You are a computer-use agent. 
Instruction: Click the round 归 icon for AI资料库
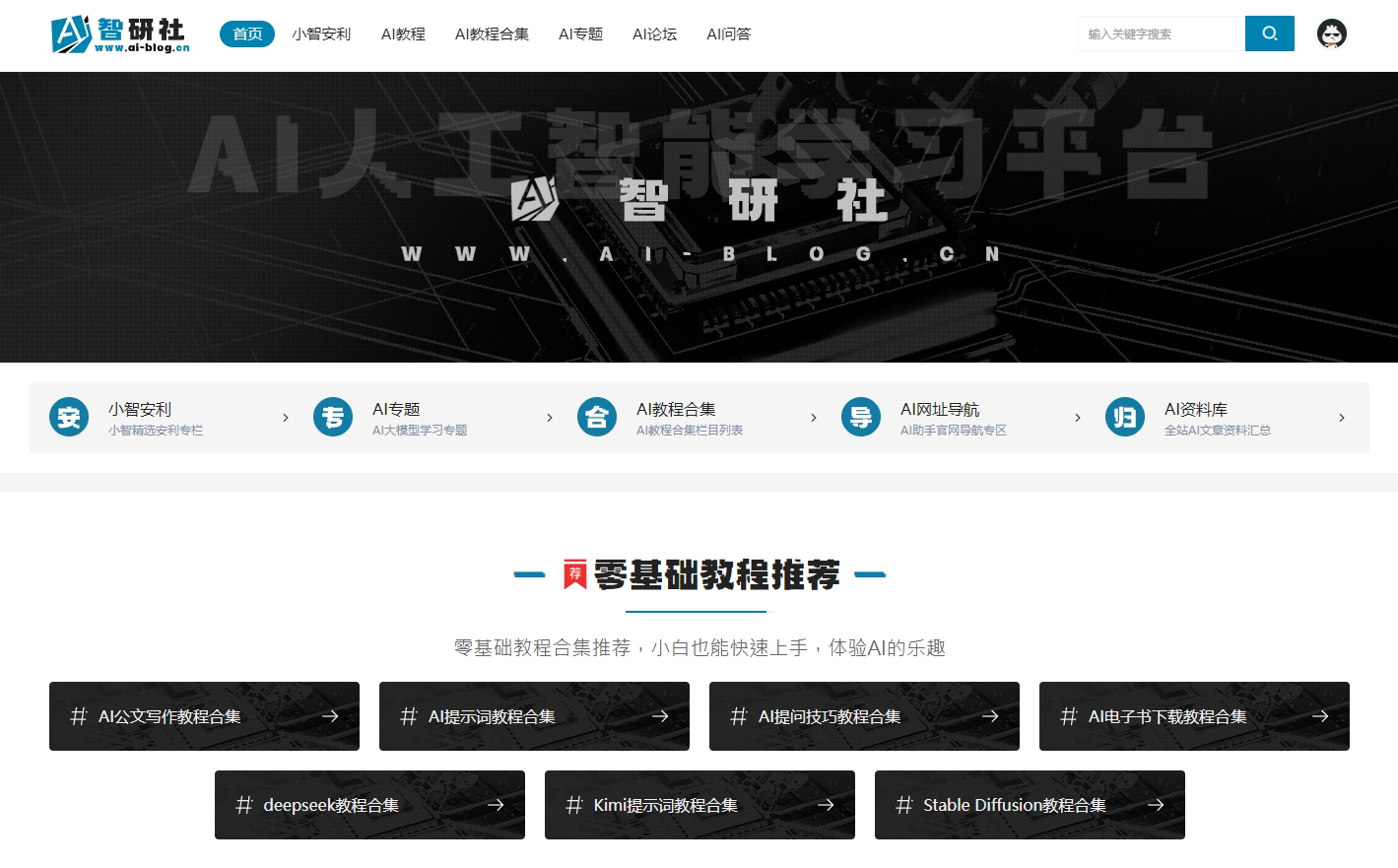1125,418
